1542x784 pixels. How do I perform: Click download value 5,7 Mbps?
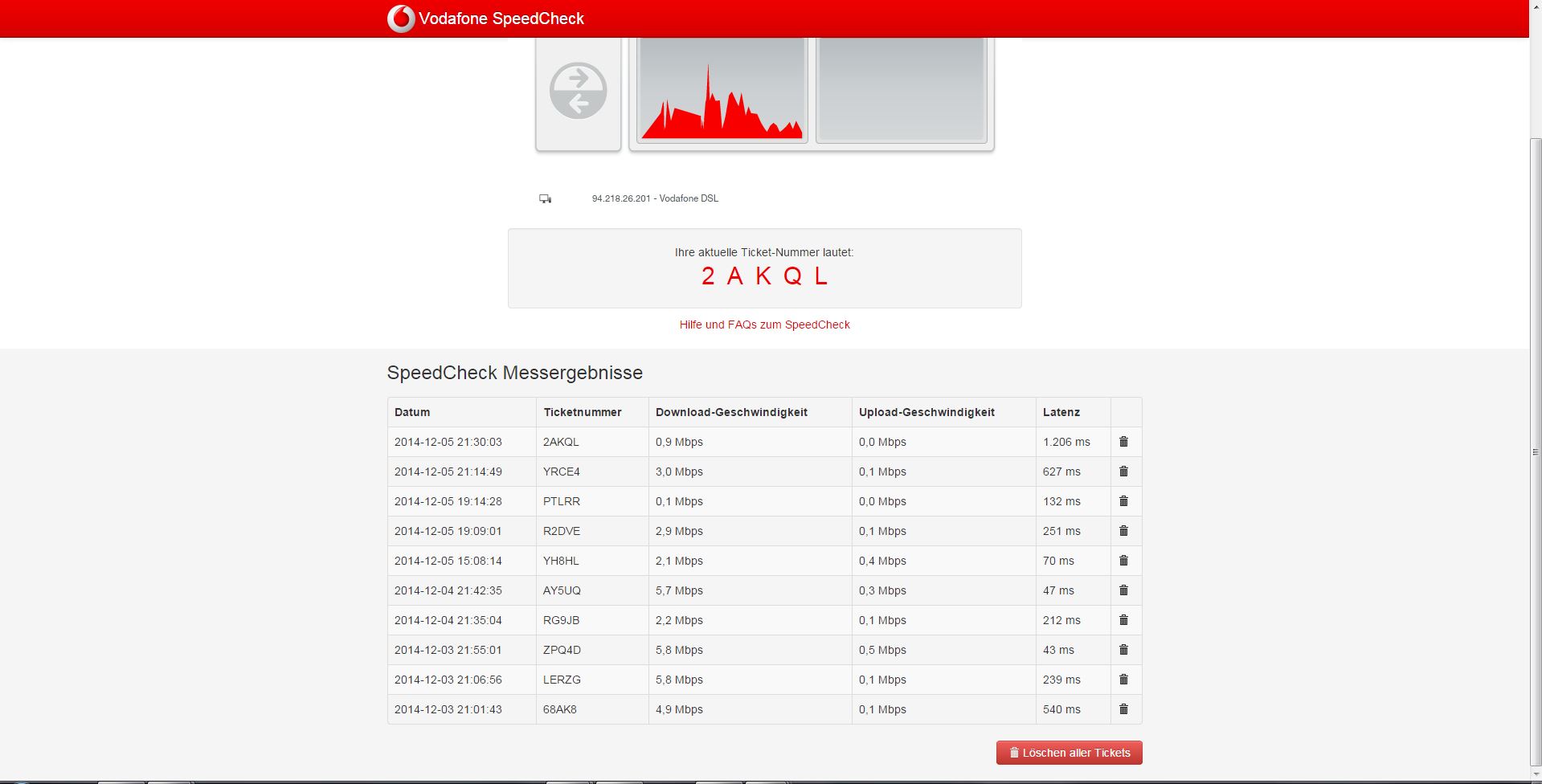point(679,590)
